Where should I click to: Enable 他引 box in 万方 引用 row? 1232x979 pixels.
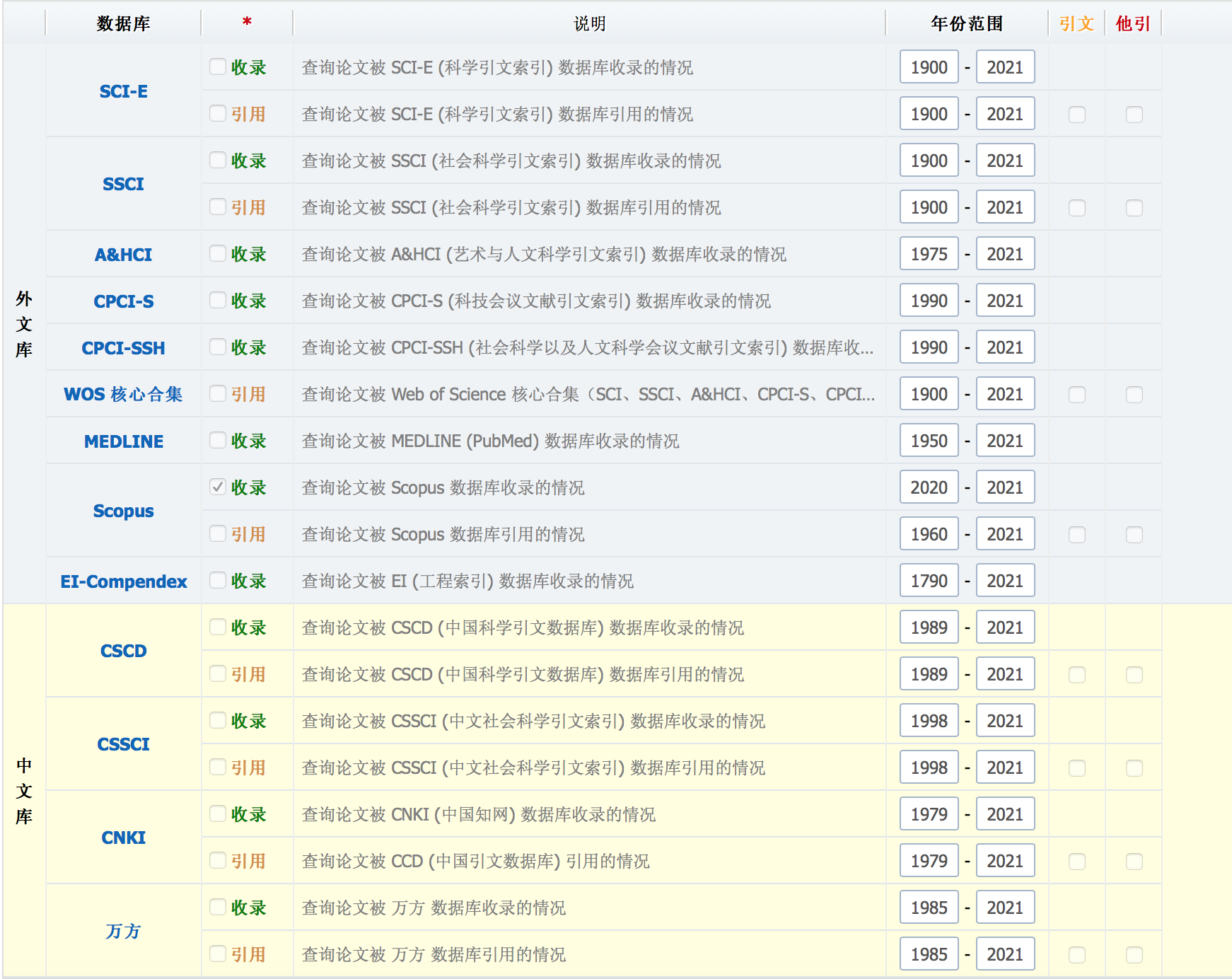[1134, 955]
